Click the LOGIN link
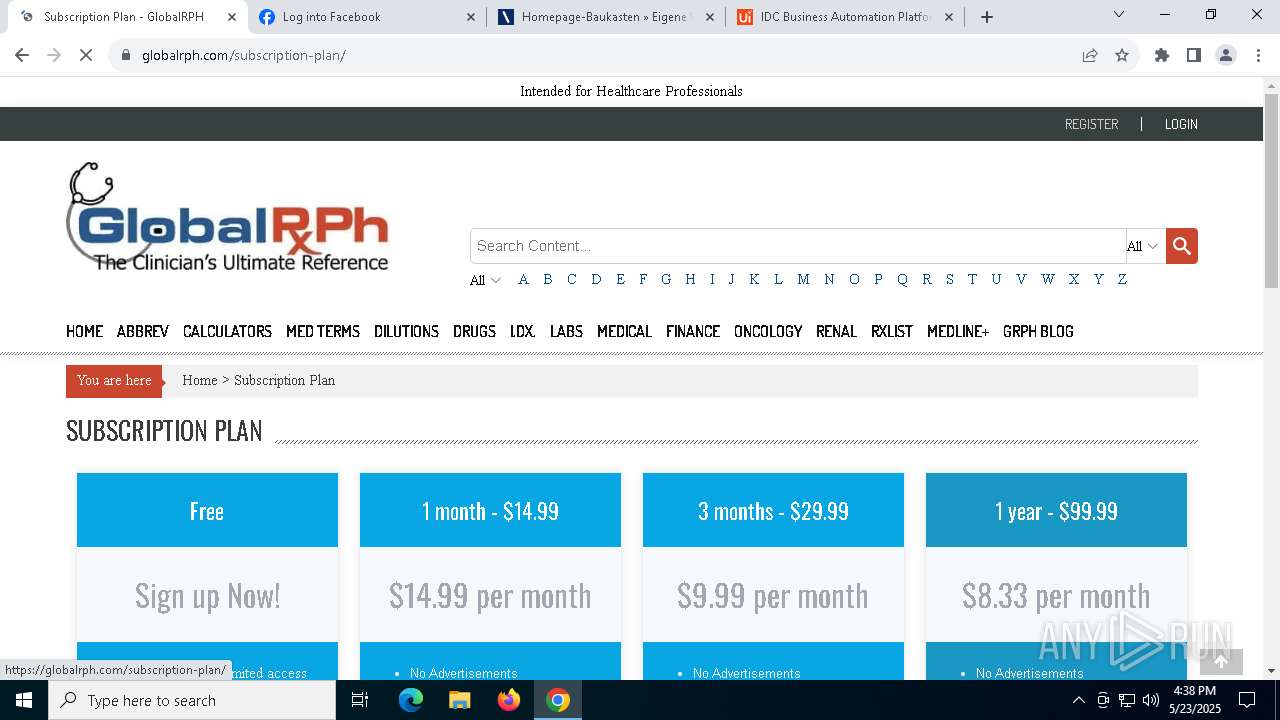Viewport: 1280px width, 720px height. tap(1181, 124)
